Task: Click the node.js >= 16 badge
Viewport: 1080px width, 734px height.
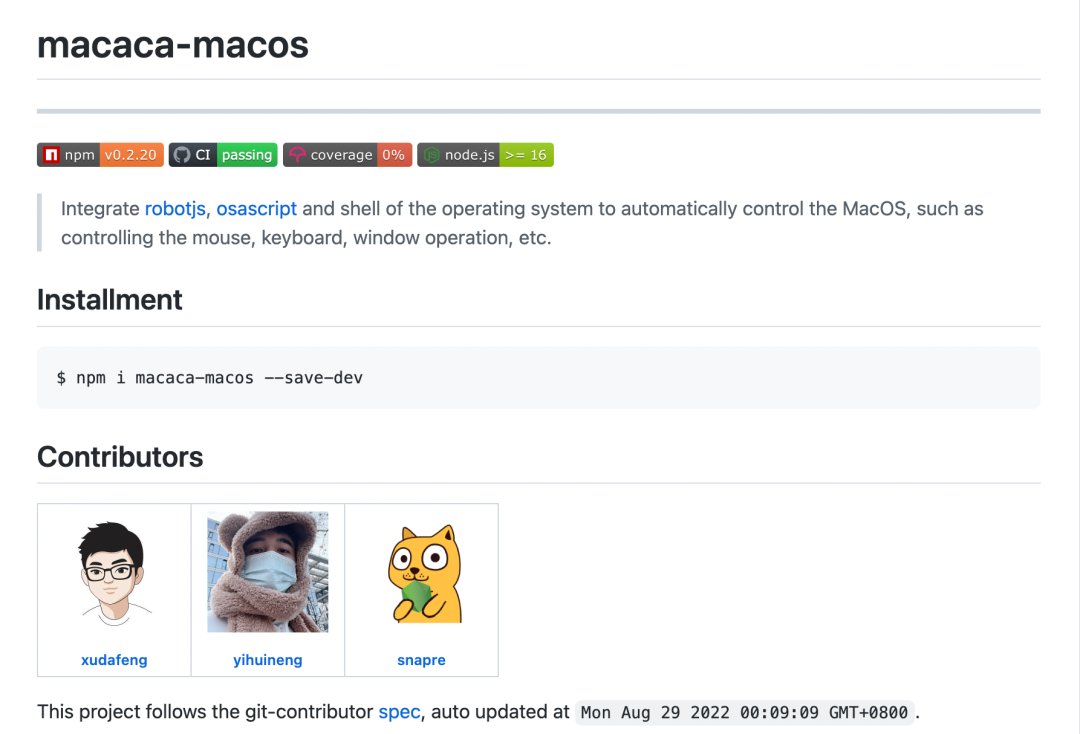Action: click(x=486, y=155)
